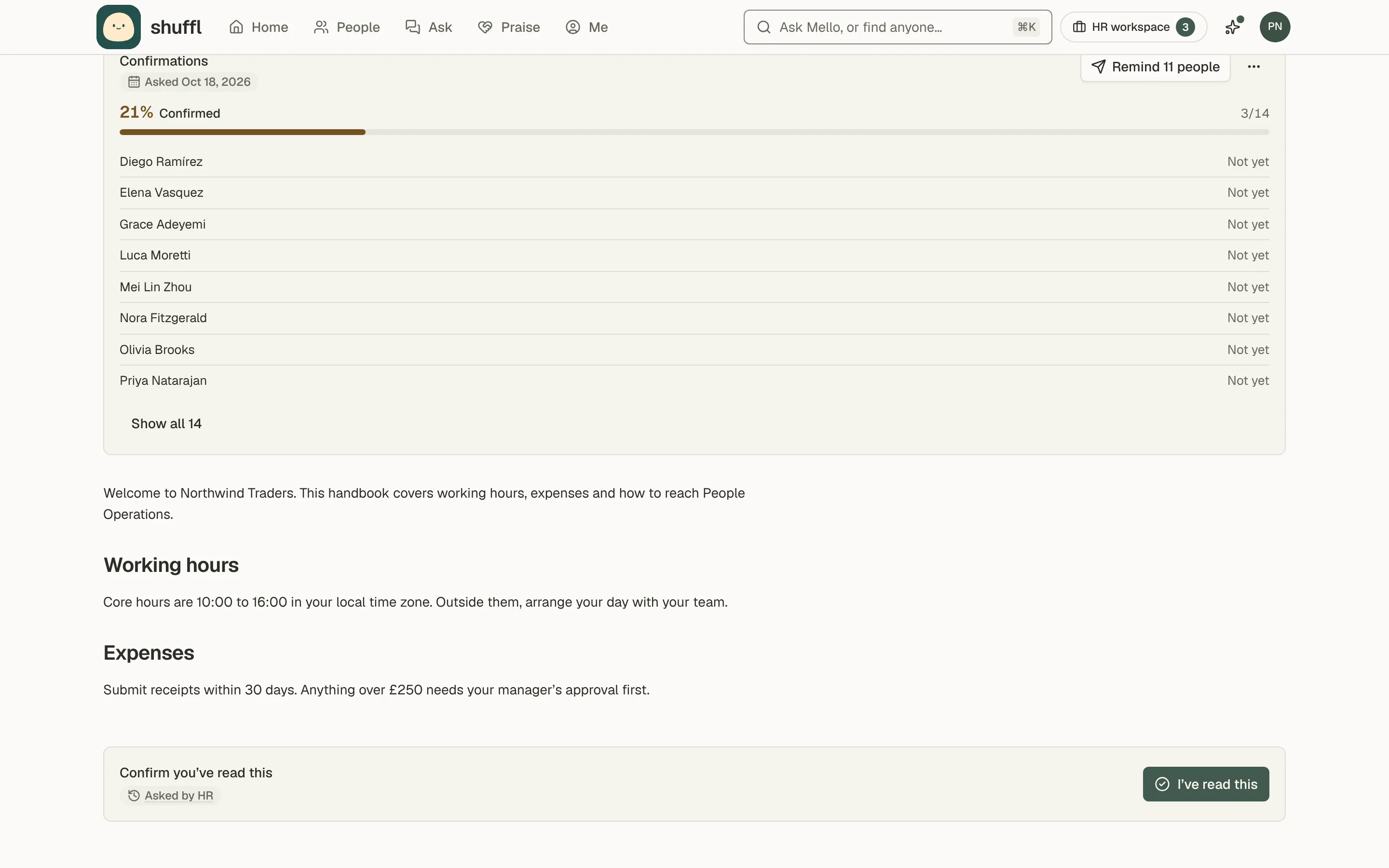
Task: Click the Asked by HR chip
Action: [170, 796]
